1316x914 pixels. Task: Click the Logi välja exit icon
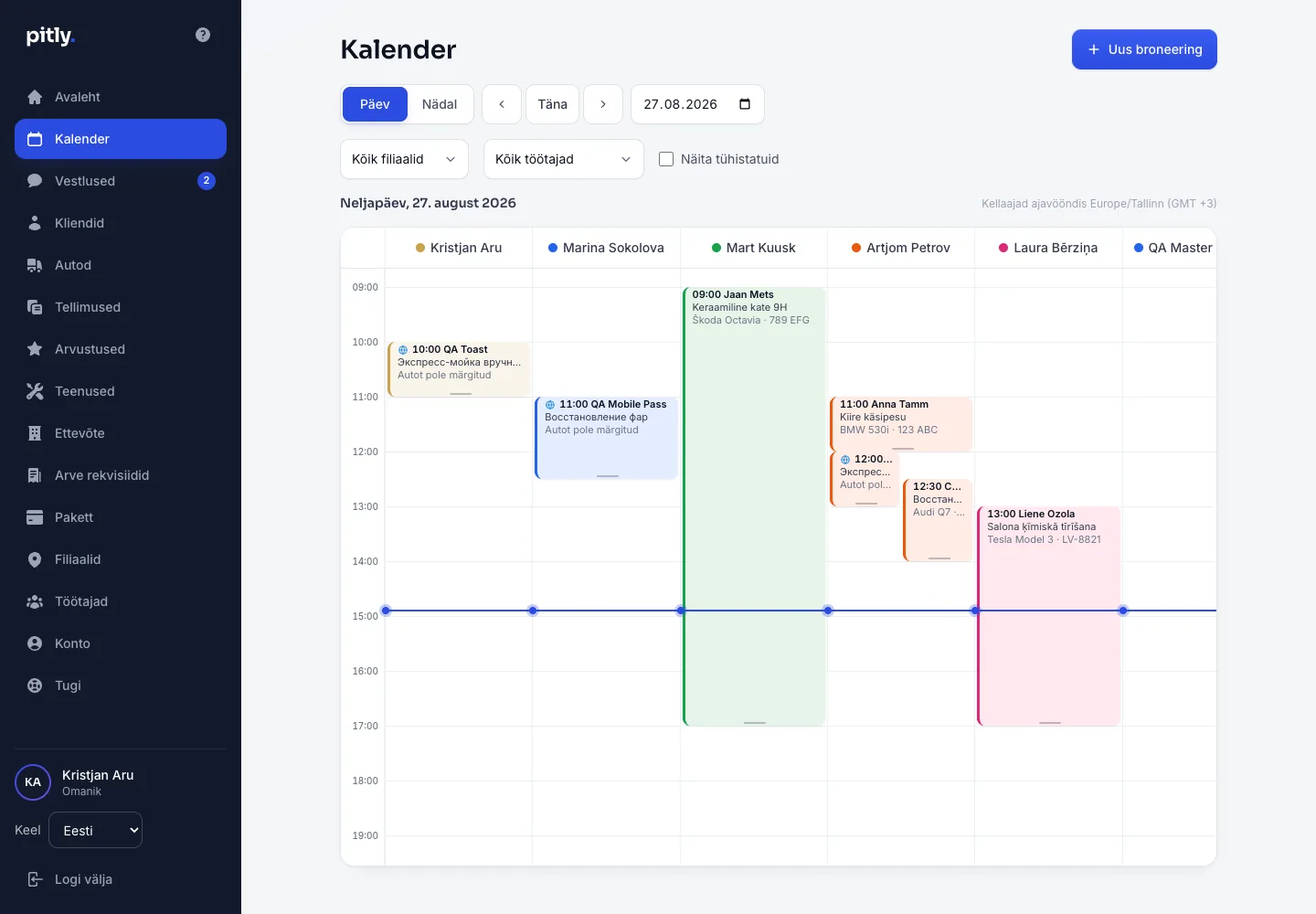[35, 879]
